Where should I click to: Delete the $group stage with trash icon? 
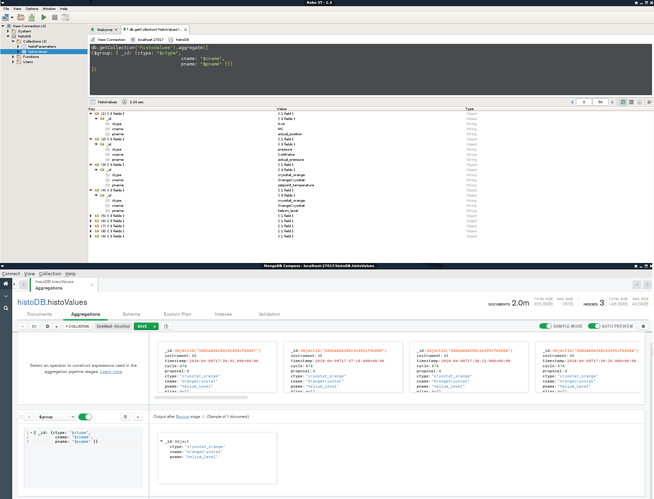[125, 416]
